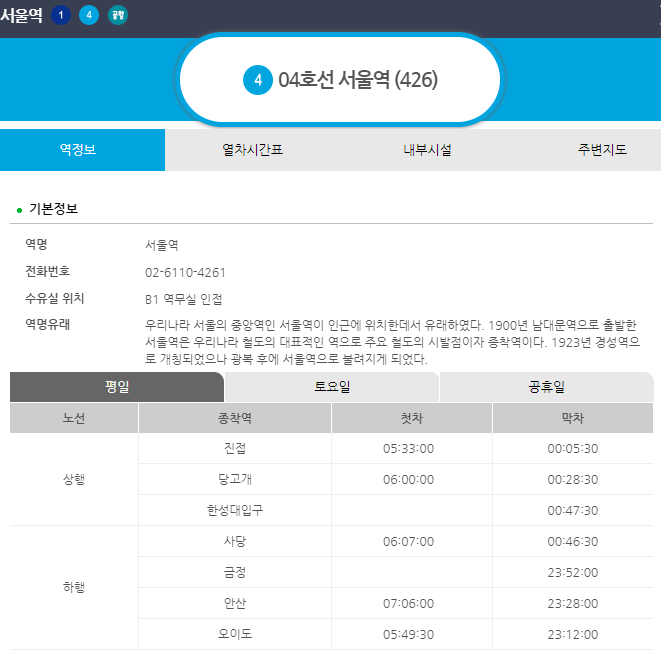Click the 서울역 station name value
The image size is (662, 658).
point(162,245)
